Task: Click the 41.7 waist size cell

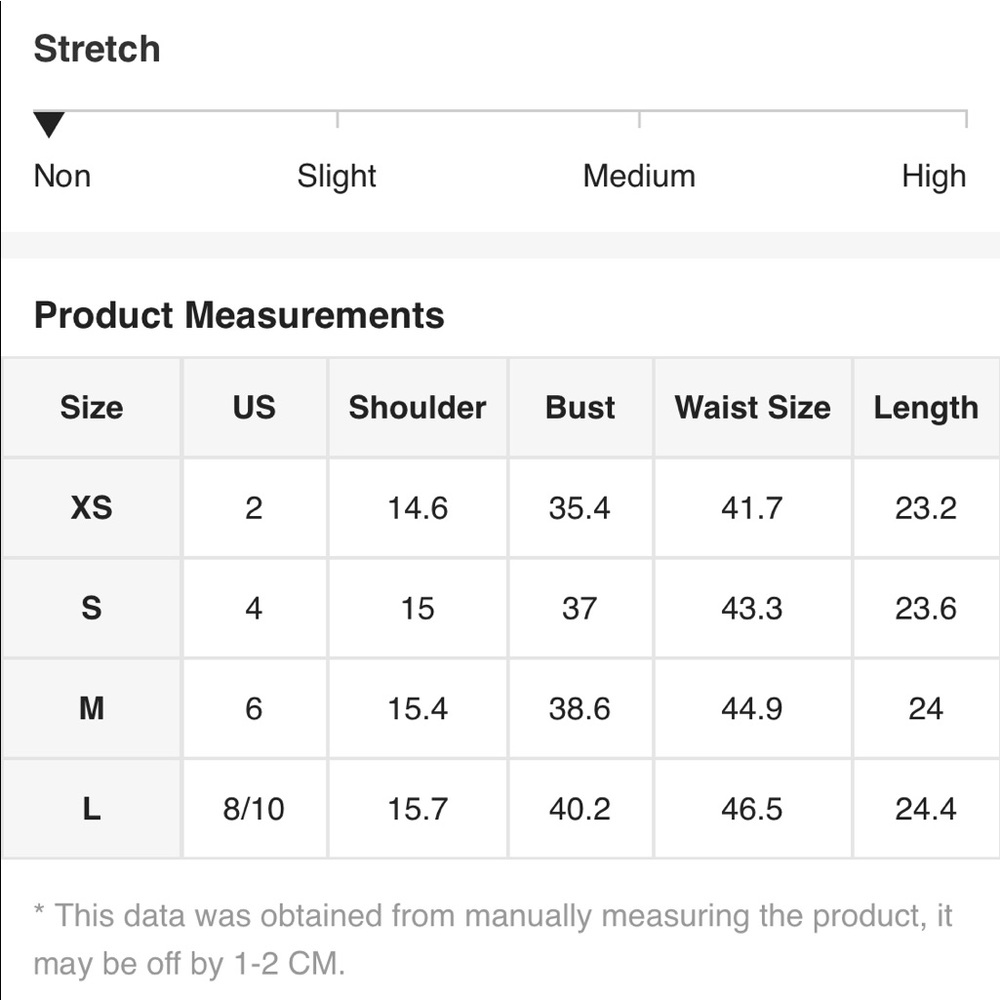Action: pyautogui.click(x=753, y=508)
